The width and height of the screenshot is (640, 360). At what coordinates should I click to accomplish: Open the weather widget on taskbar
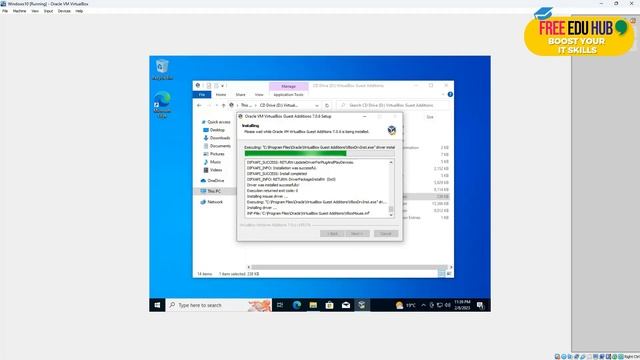(405, 305)
